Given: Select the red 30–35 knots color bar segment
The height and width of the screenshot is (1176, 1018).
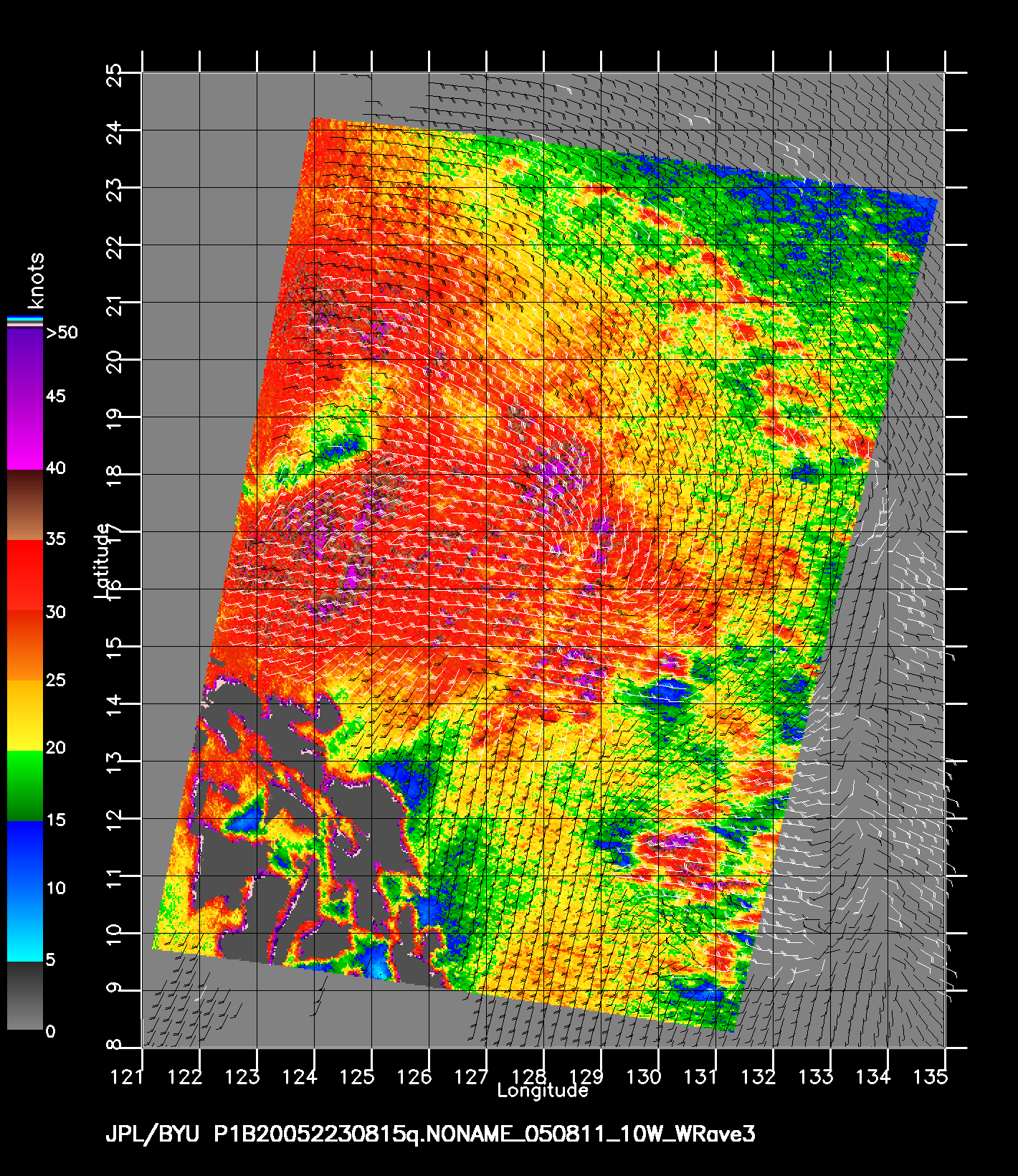Looking at the screenshot, I should pos(24,575).
